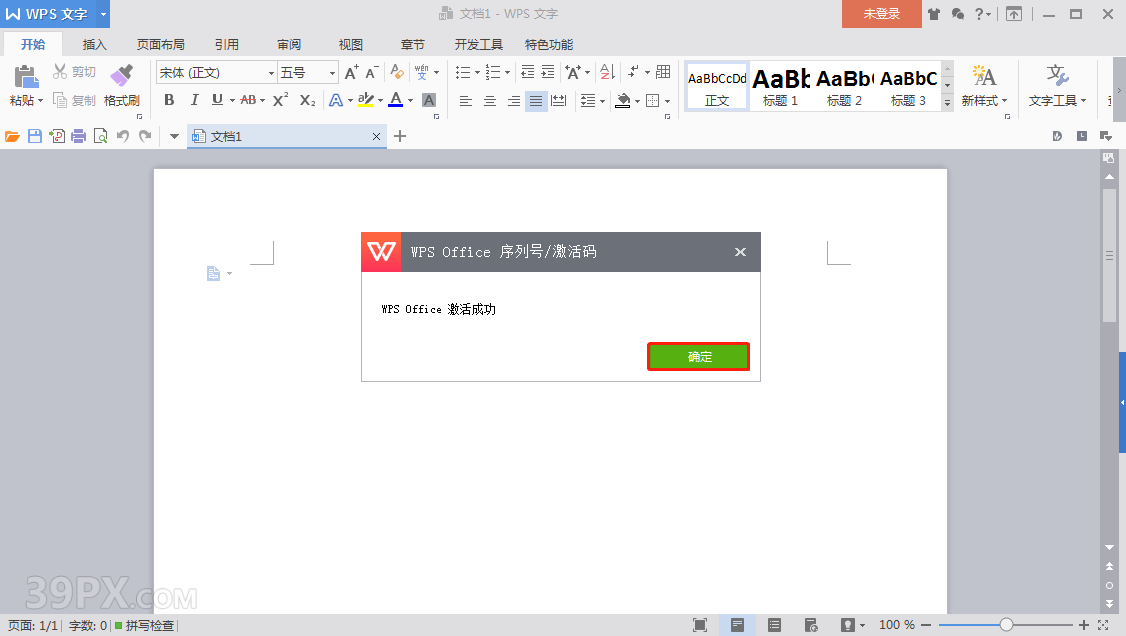Expand underline style dropdown arrow
This screenshot has height=636, width=1126.
[232, 100]
